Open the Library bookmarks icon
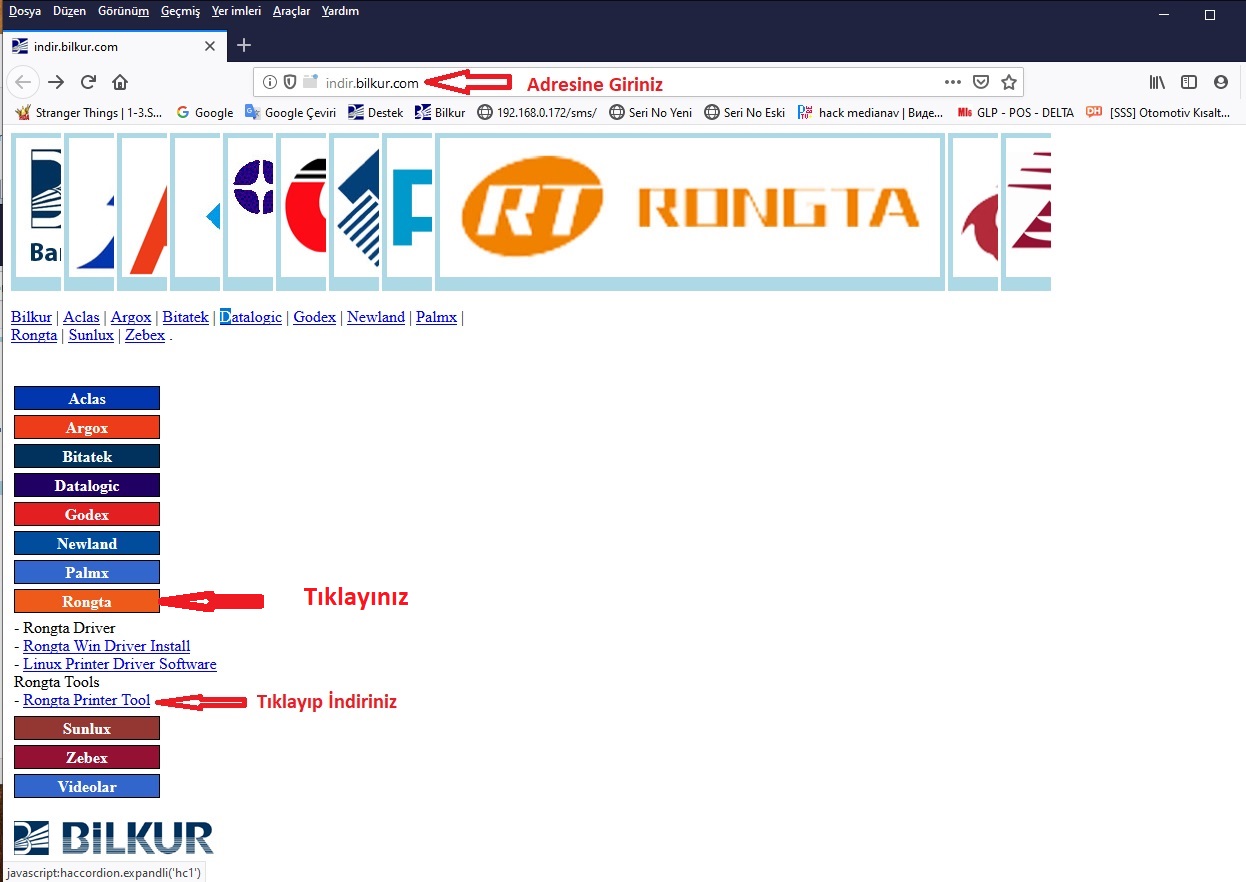Viewport: 1246px width, 882px height. (1157, 82)
